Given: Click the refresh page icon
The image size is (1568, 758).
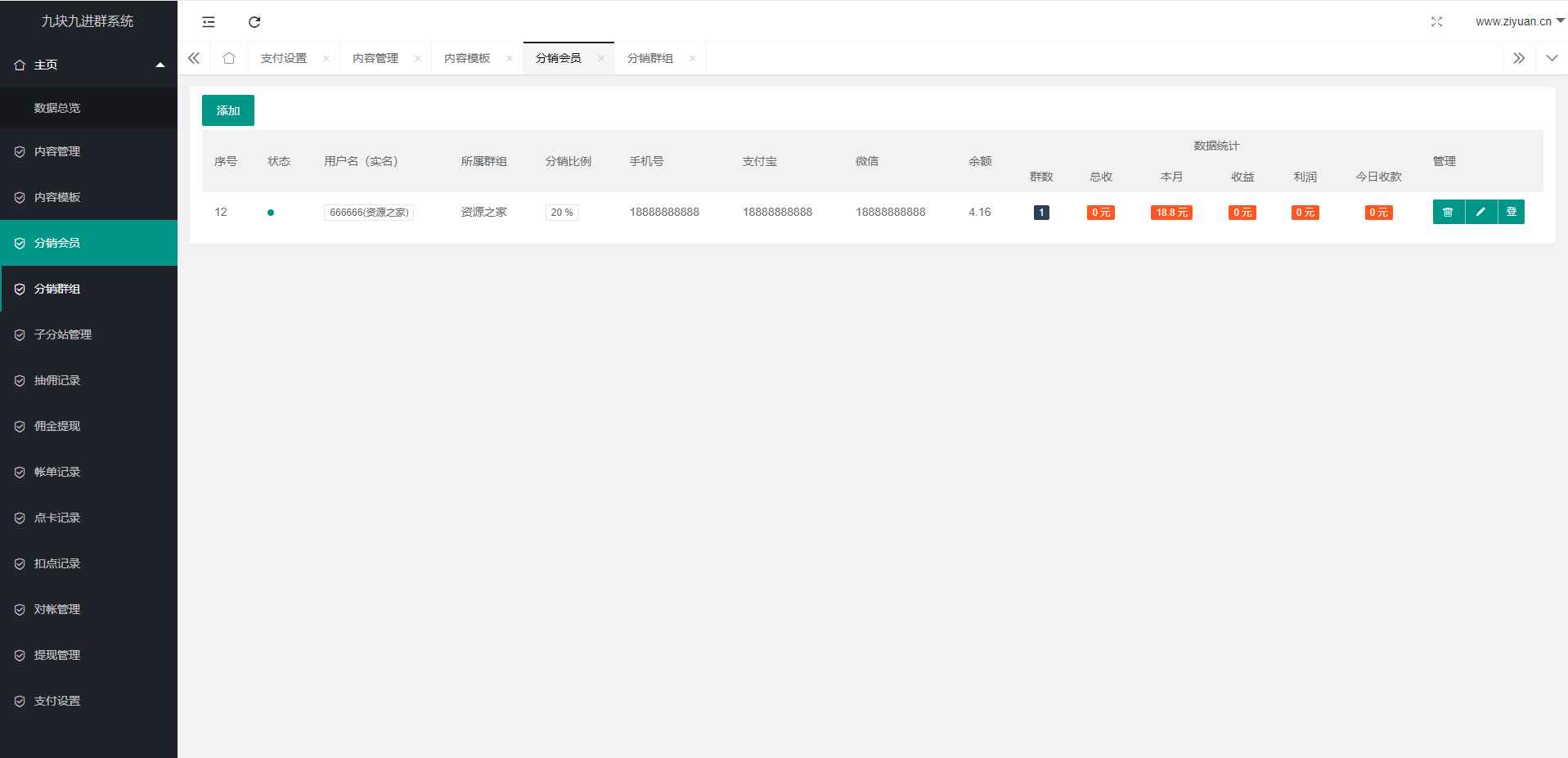Looking at the screenshot, I should coord(254,22).
